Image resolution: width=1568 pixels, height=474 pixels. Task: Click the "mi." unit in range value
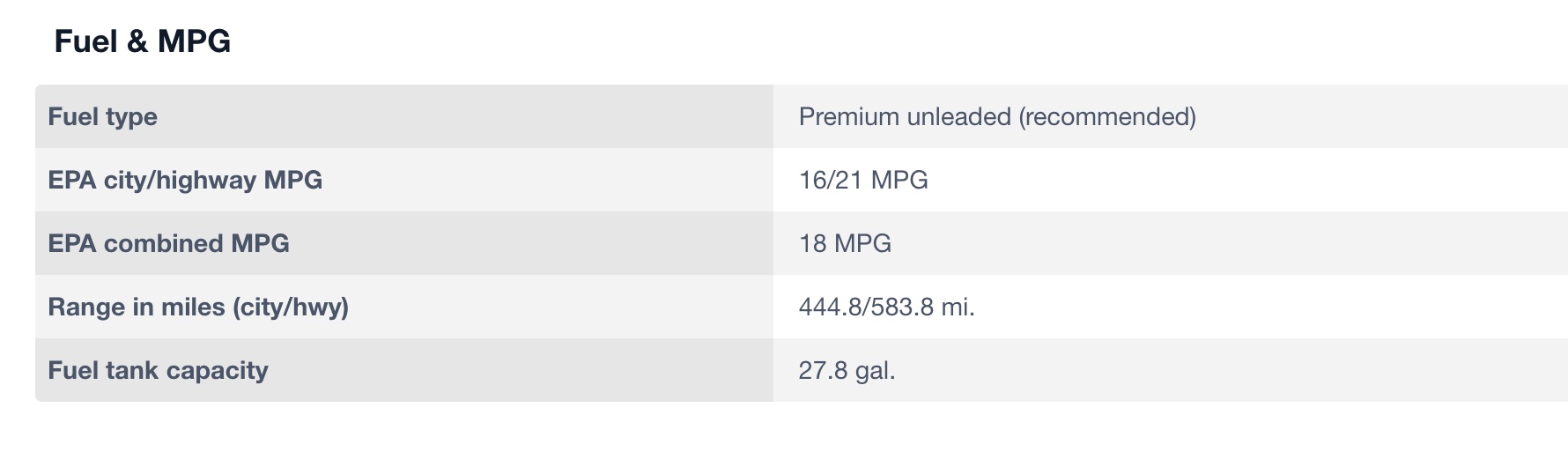coord(958,307)
